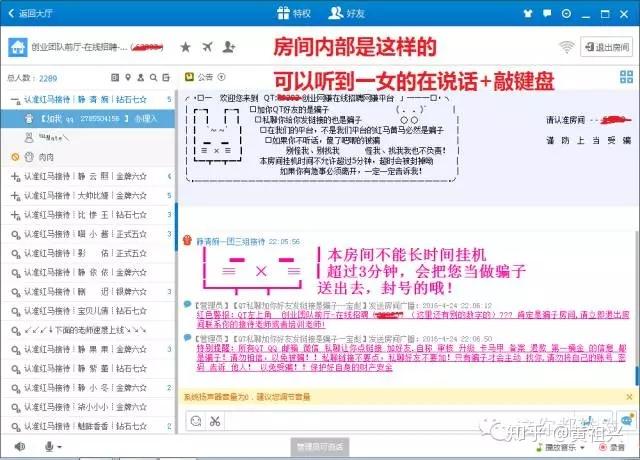Click the airplane icon beside room name

pyautogui.click(x=207, y=47)
